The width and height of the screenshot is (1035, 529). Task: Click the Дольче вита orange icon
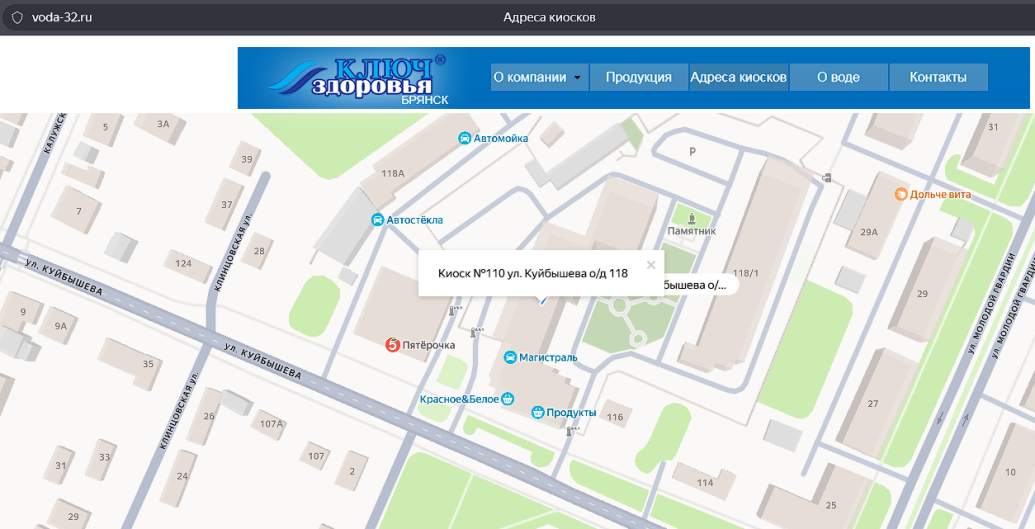(901, 194)
